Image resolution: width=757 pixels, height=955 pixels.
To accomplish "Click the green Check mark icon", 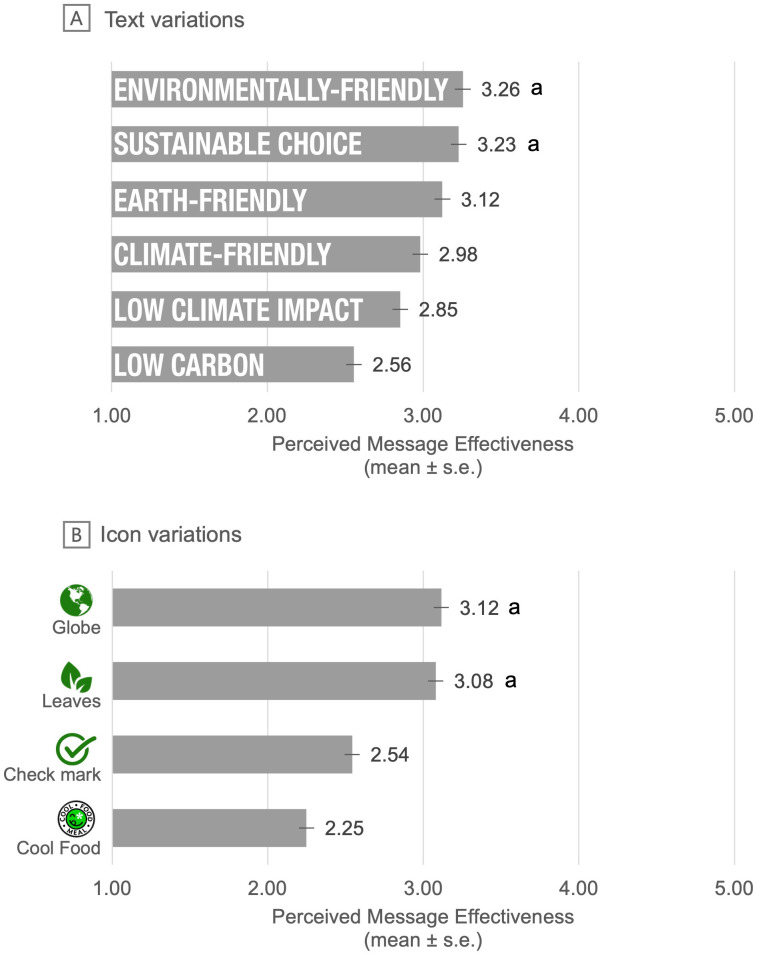I will [76, 749].
